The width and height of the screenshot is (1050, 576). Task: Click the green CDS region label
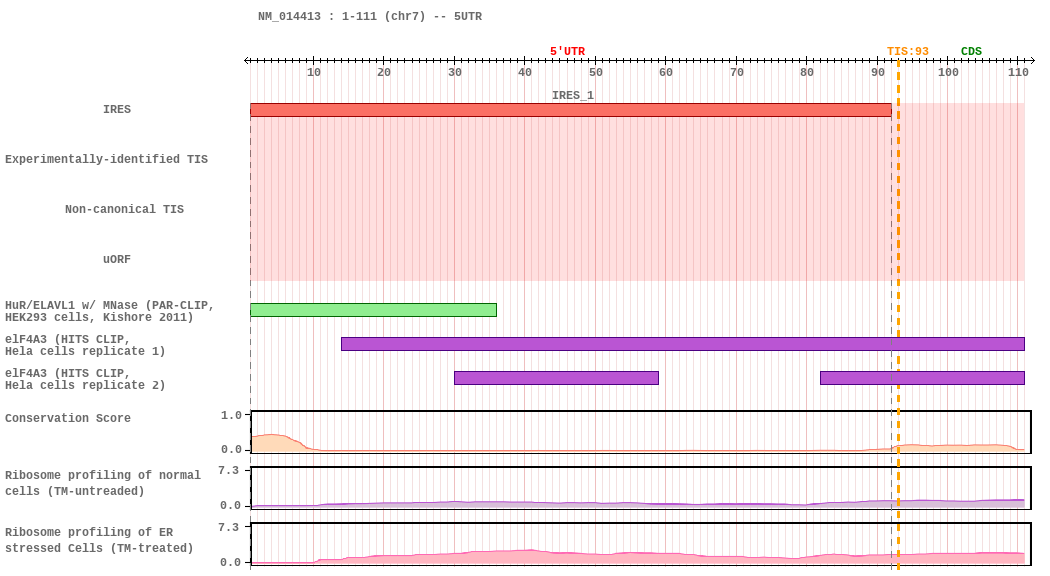(x=971, y=52)
